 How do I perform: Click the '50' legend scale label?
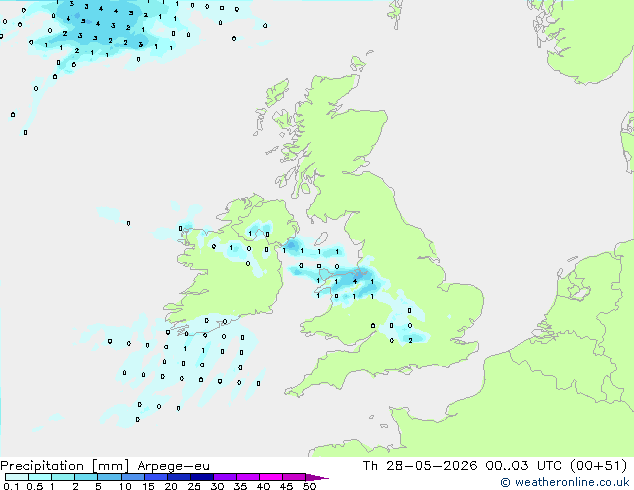pyautogui.click(x=310, y=486)
